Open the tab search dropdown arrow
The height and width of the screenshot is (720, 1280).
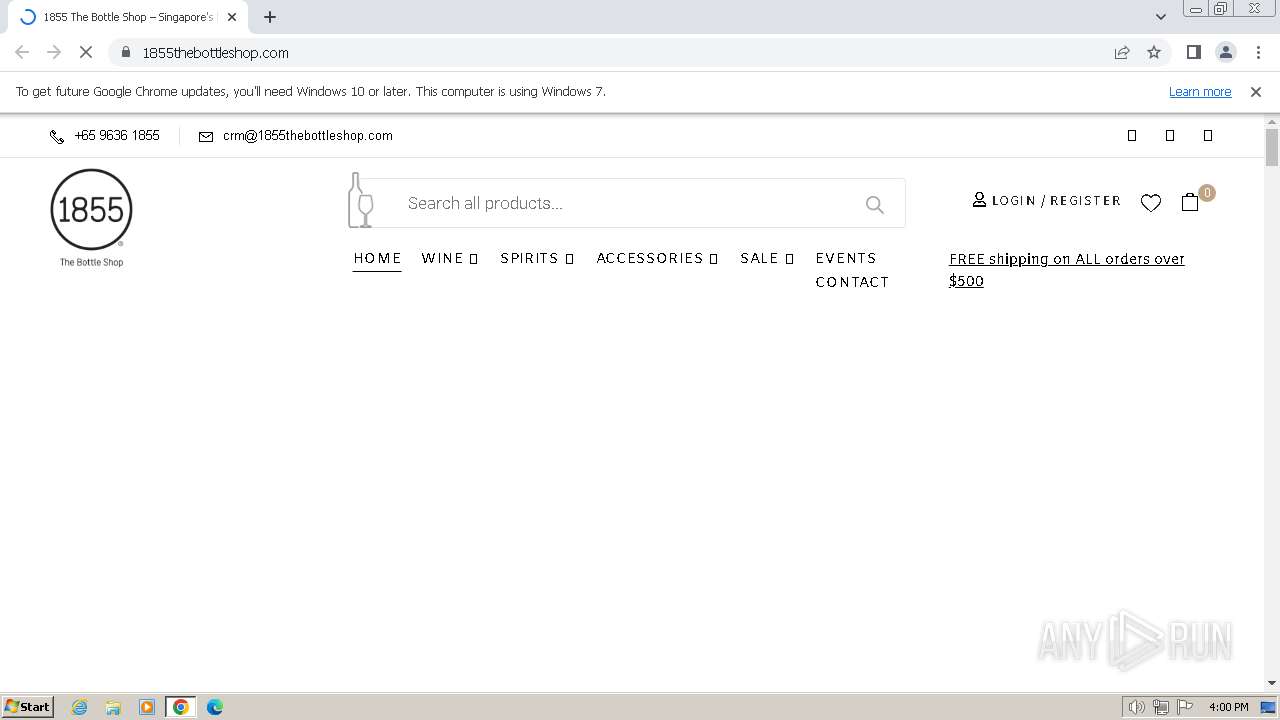pos(1161,17)
